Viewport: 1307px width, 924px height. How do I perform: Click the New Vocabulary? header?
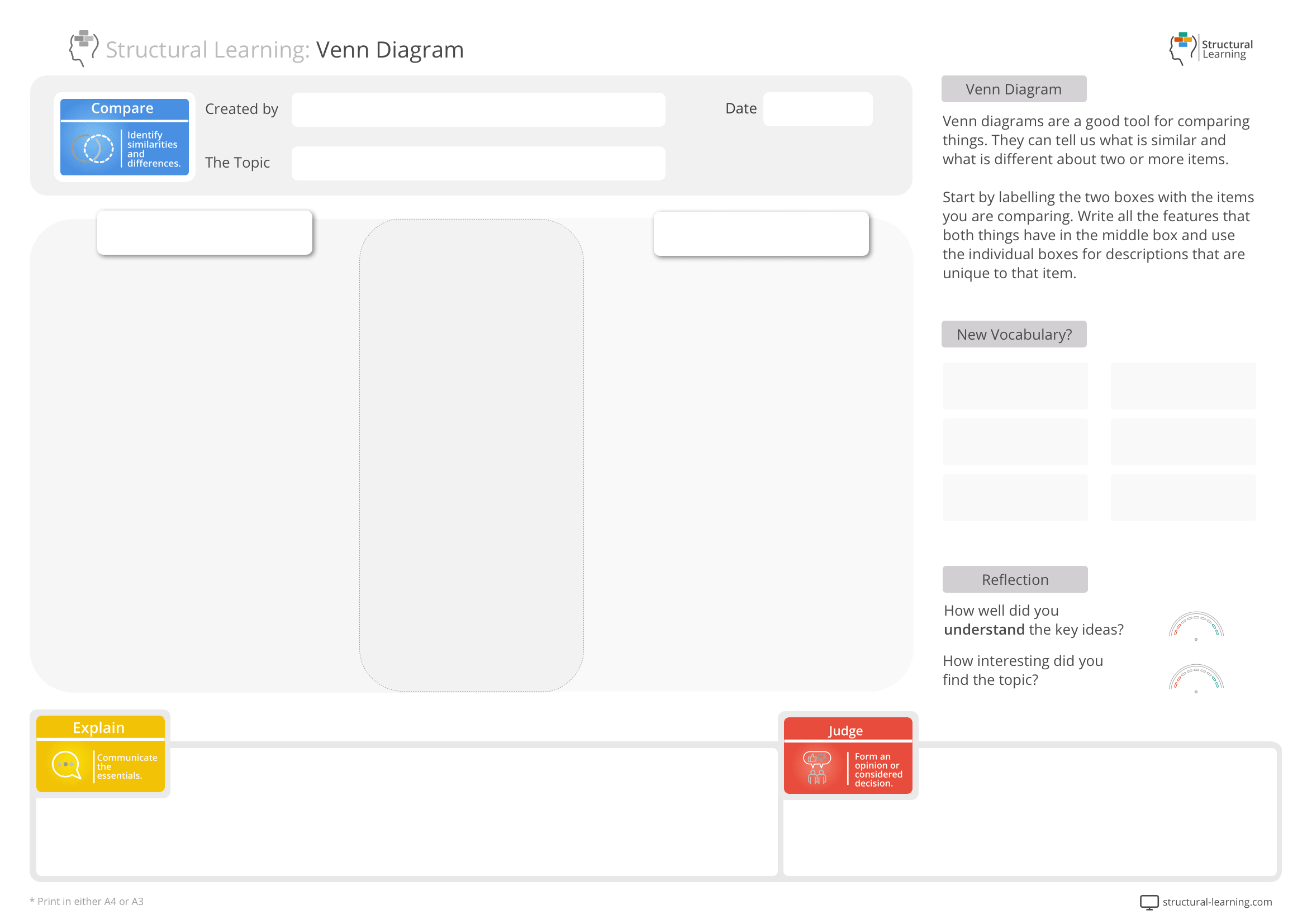click(x=1014, y=334)
